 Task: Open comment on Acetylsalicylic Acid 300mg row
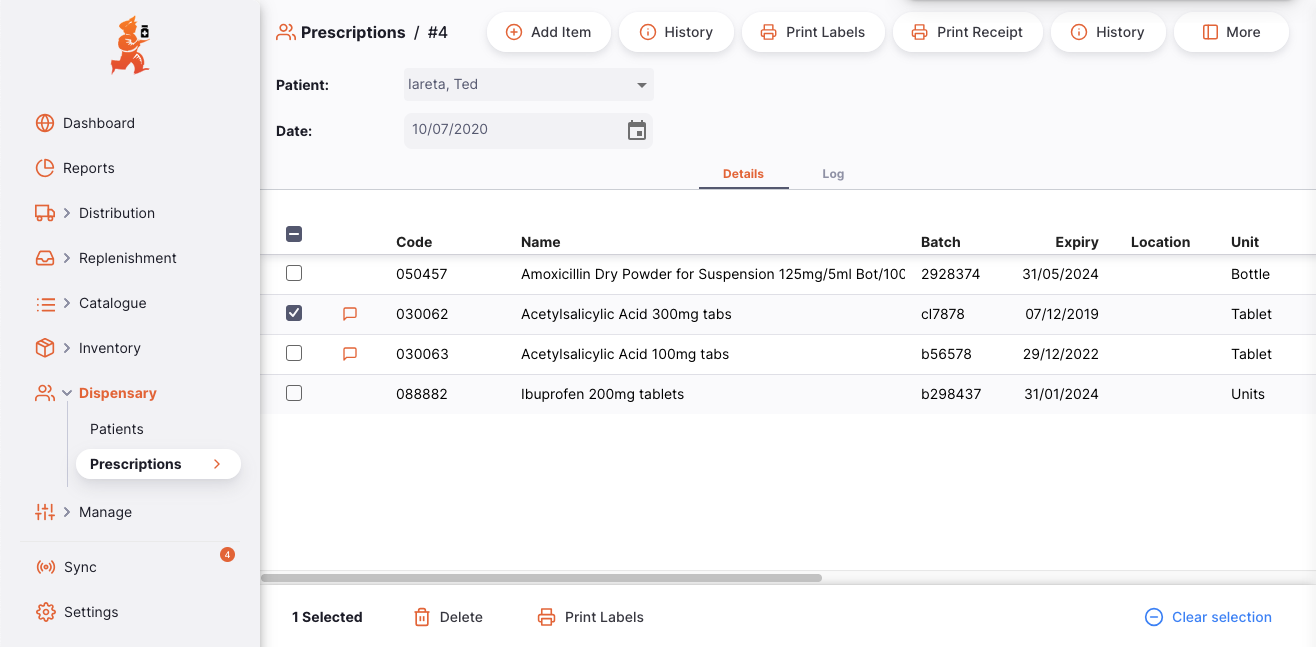click(350, 314)
